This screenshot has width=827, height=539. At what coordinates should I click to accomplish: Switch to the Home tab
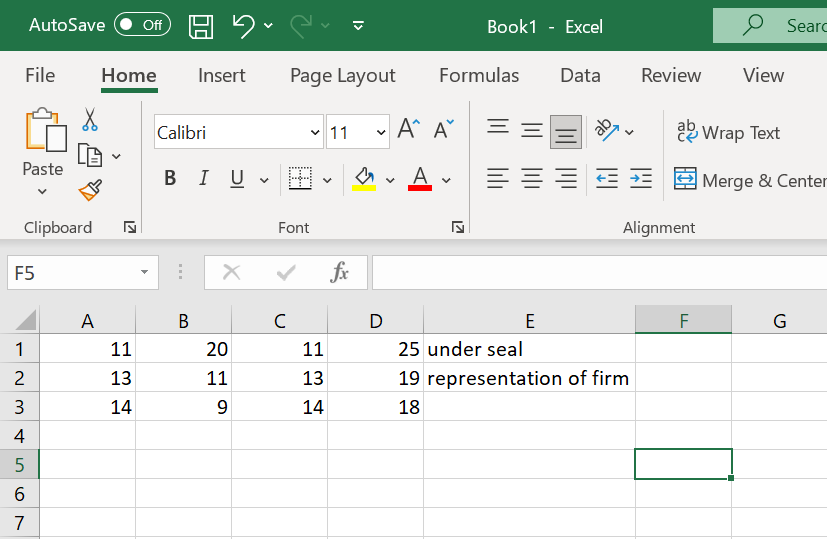coord(129,75)
